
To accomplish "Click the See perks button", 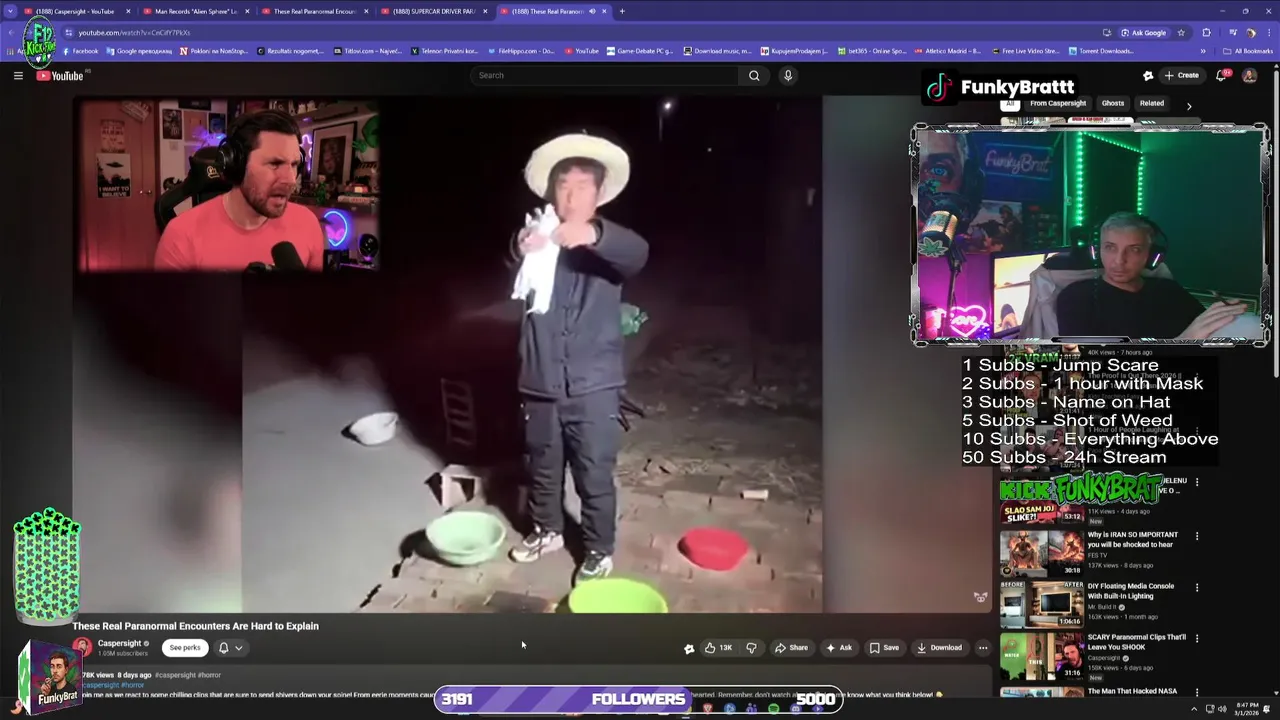I will pos(185,648).
